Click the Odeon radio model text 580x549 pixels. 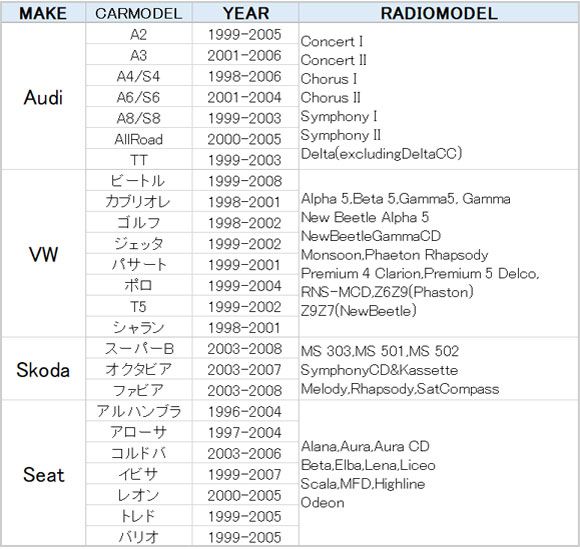pyautogui.click(x=323, y=502)
